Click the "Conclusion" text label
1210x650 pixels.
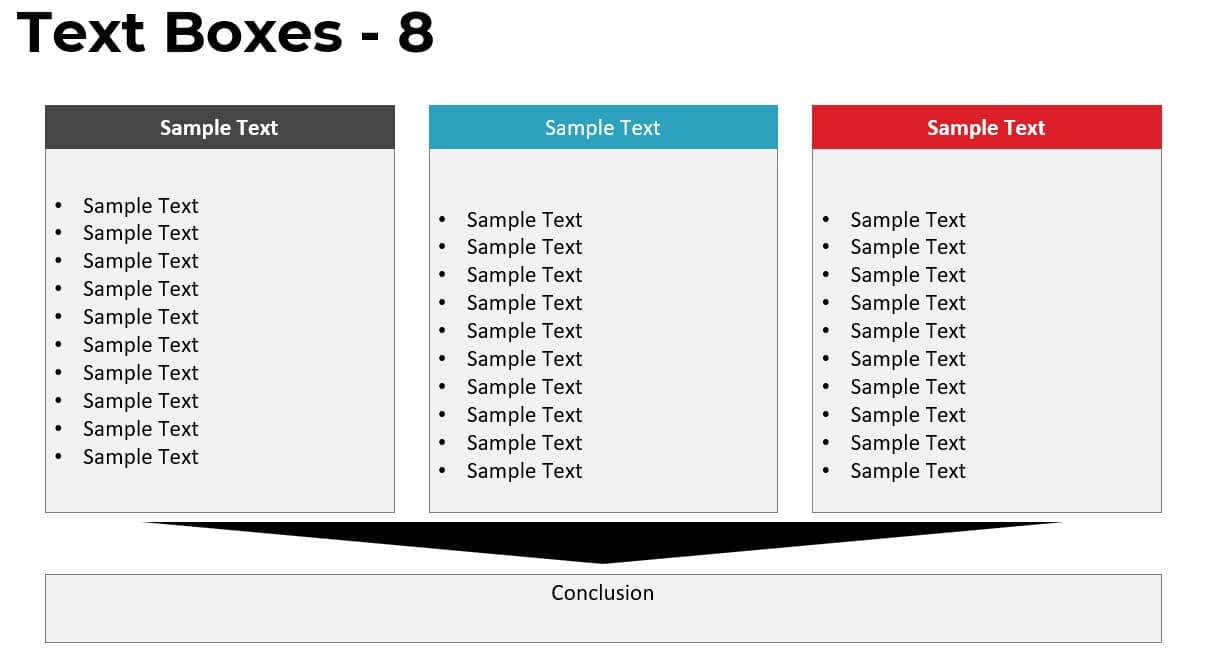[603, 592]
